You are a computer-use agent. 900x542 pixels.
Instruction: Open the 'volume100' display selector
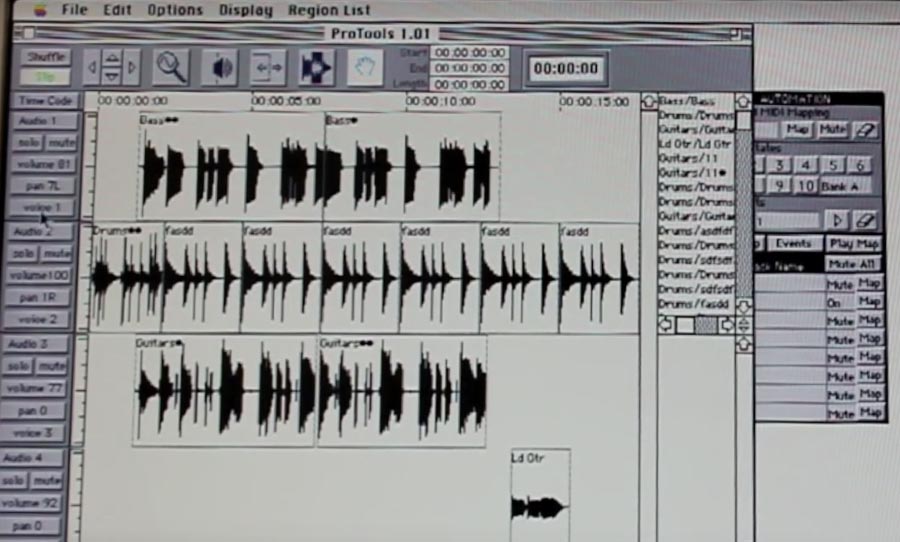[38, 275]
